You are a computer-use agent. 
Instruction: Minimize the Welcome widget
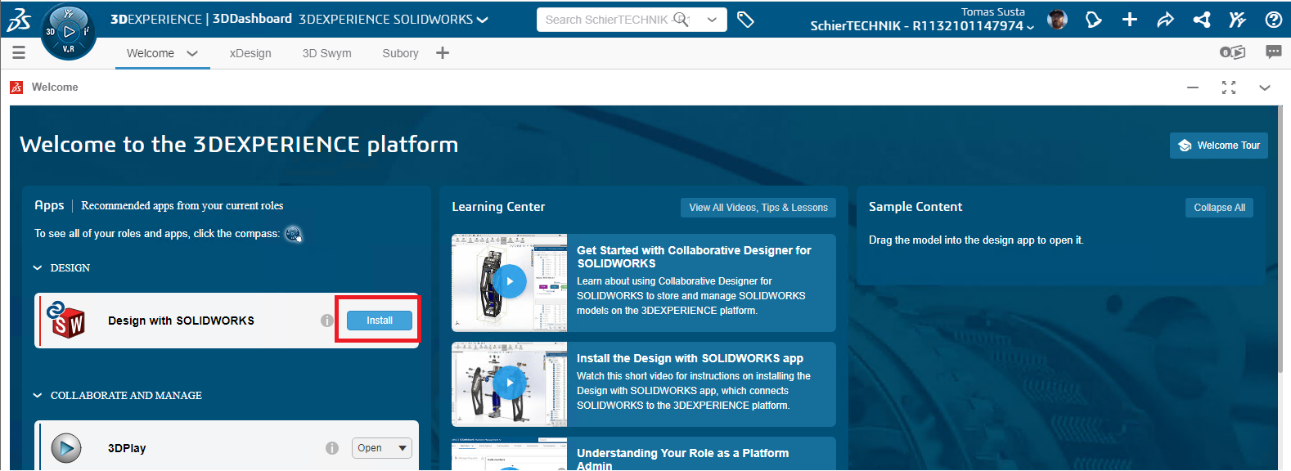pyautogui.click(x=1192, y=87)
